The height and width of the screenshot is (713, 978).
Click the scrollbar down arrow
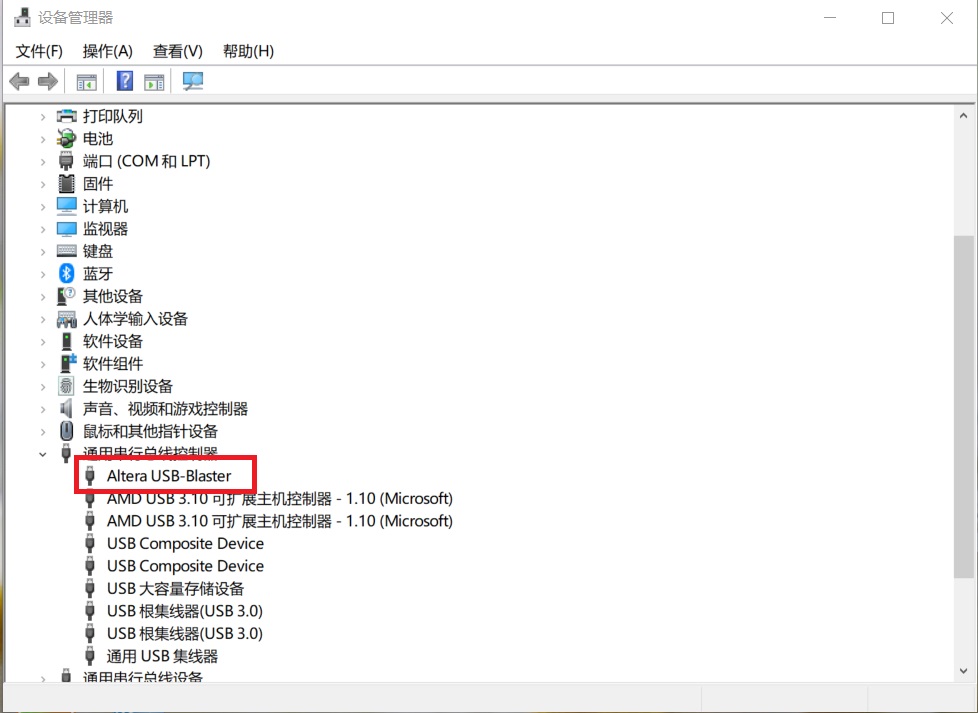coord(963,671)
